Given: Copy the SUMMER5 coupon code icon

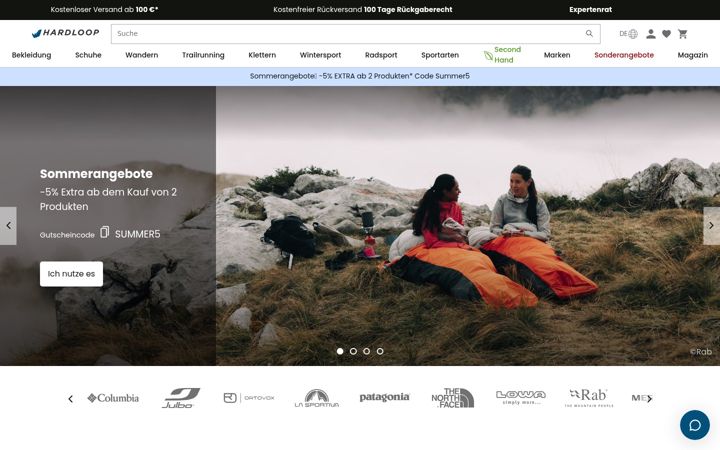Looking at the screenshot, I should click(x=105, y=232).
